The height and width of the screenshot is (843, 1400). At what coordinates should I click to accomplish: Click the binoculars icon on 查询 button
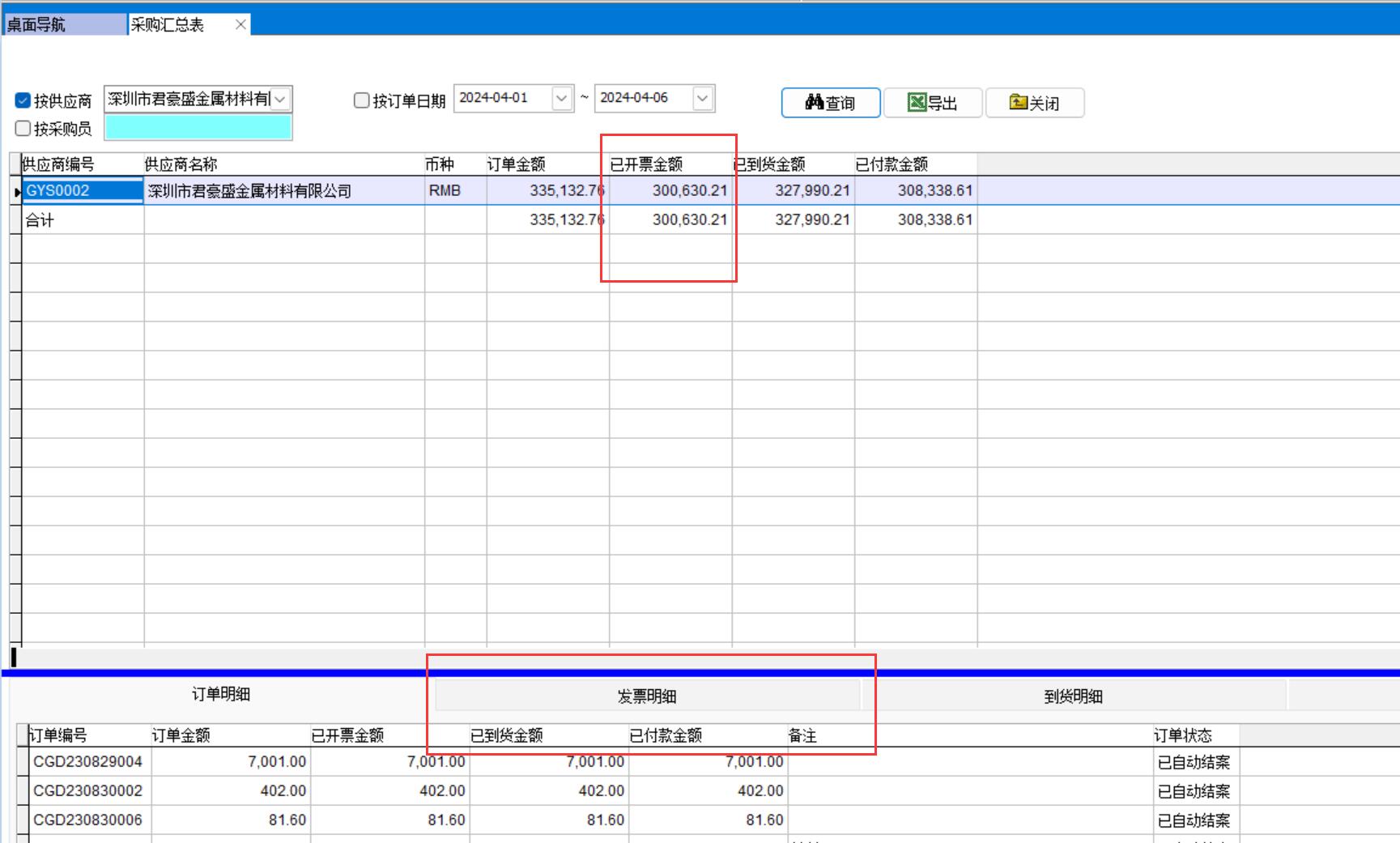[x=814, y=102]
